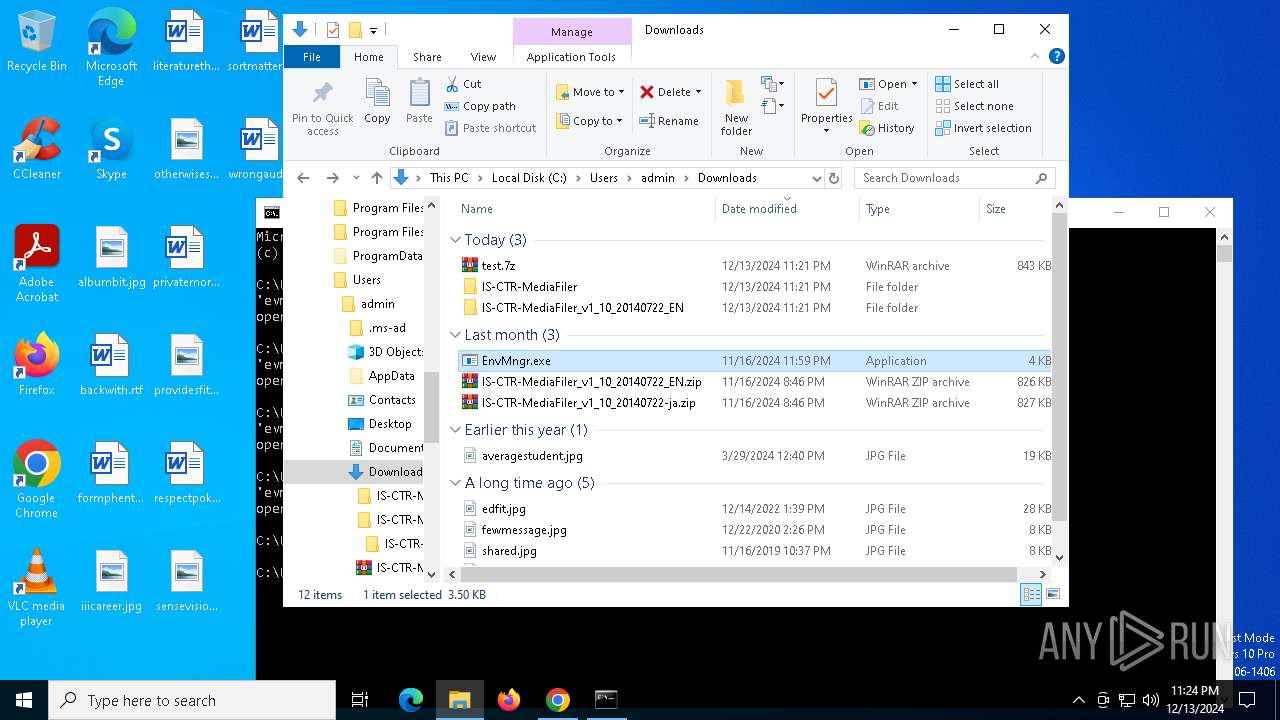Screen dimensions: 1280x720
Task: Click the Task View taskbar icon
Action: point(360,700)
